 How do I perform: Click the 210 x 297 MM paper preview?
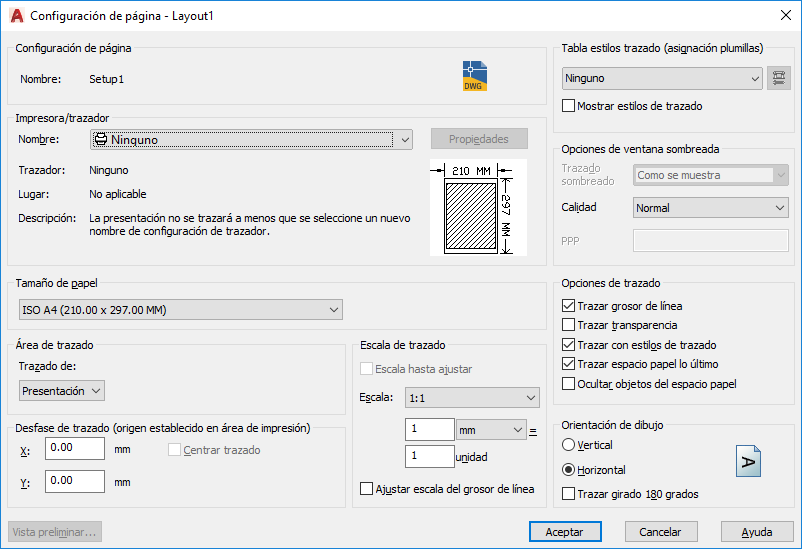[478, 207]
